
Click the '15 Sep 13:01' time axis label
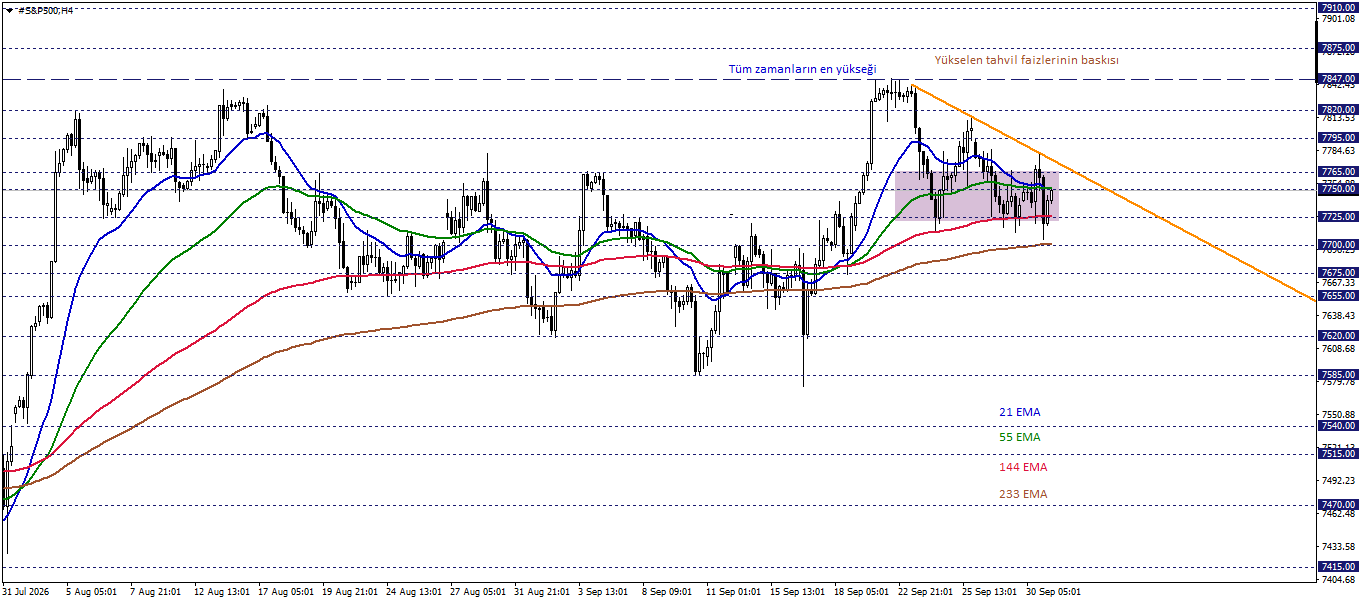pos(799,592)
